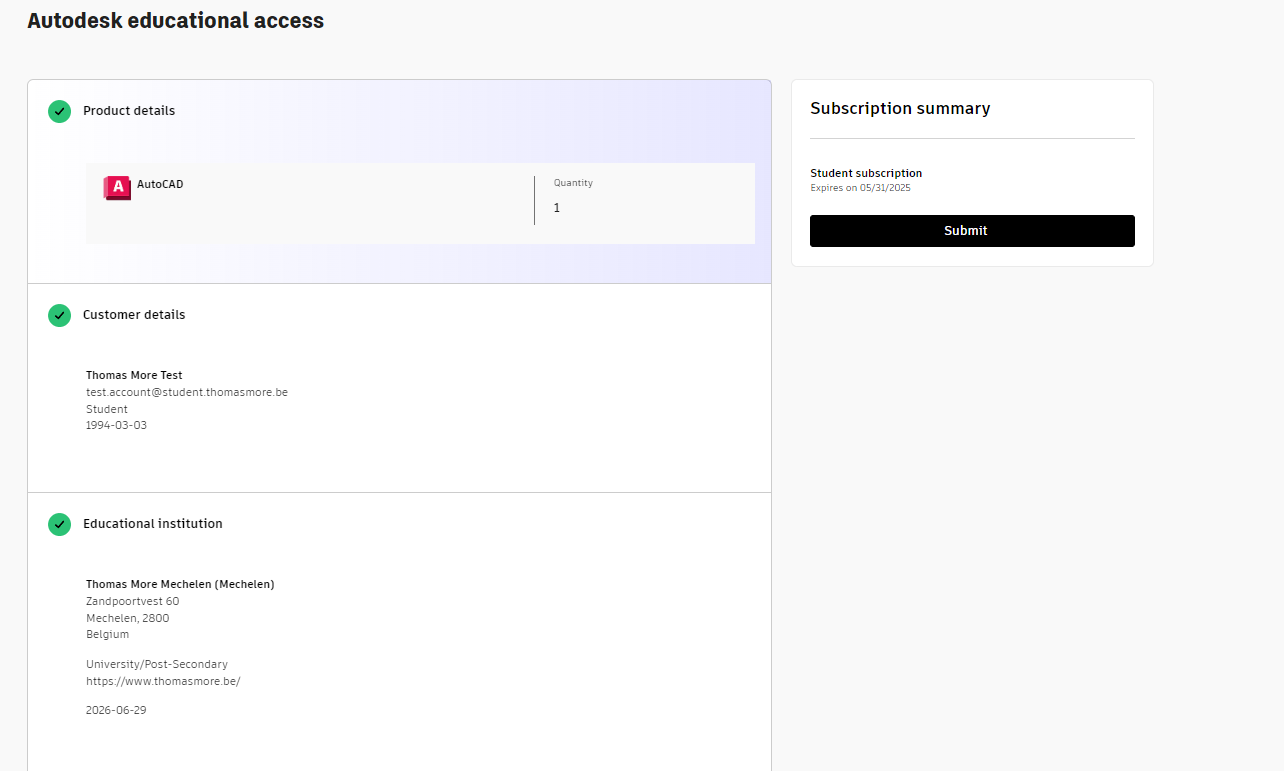
Task: Click the green checkmark beside Educational institution
Action: click(59, 524)
